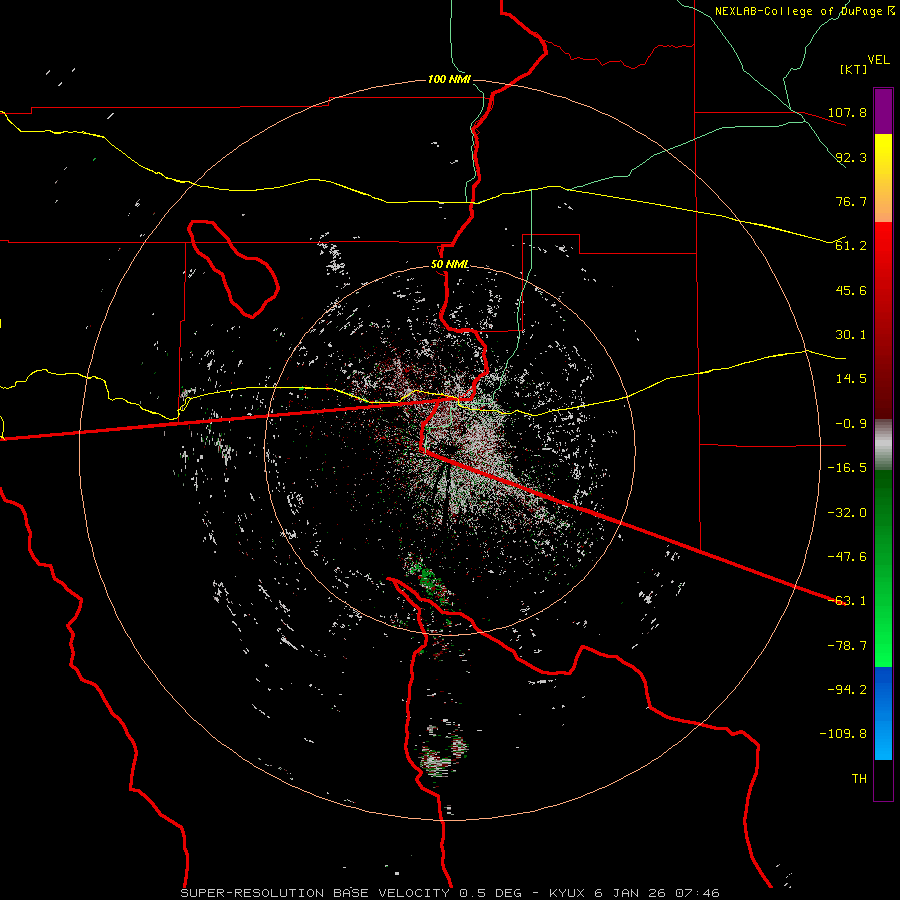Click the 61.2 velocity scale value

click(x=851, y=246)
